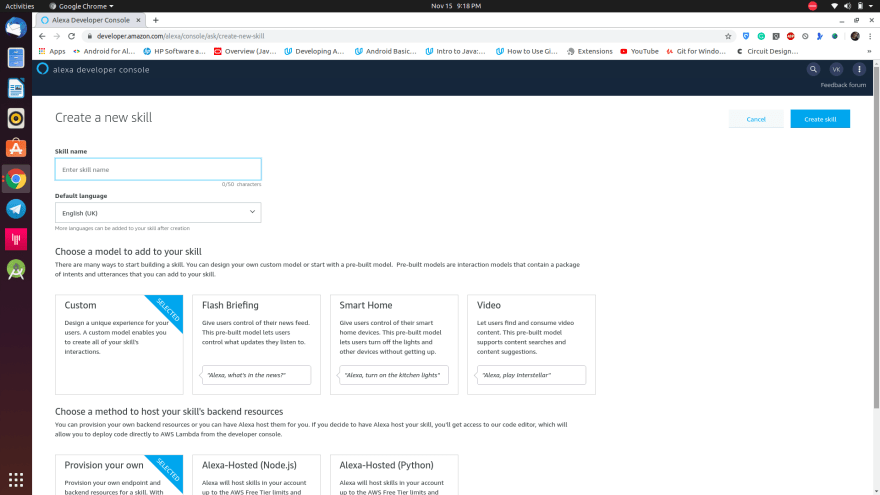Click the Cancel button
Viewport: 880px width, 495px height.
pos(756,119)
